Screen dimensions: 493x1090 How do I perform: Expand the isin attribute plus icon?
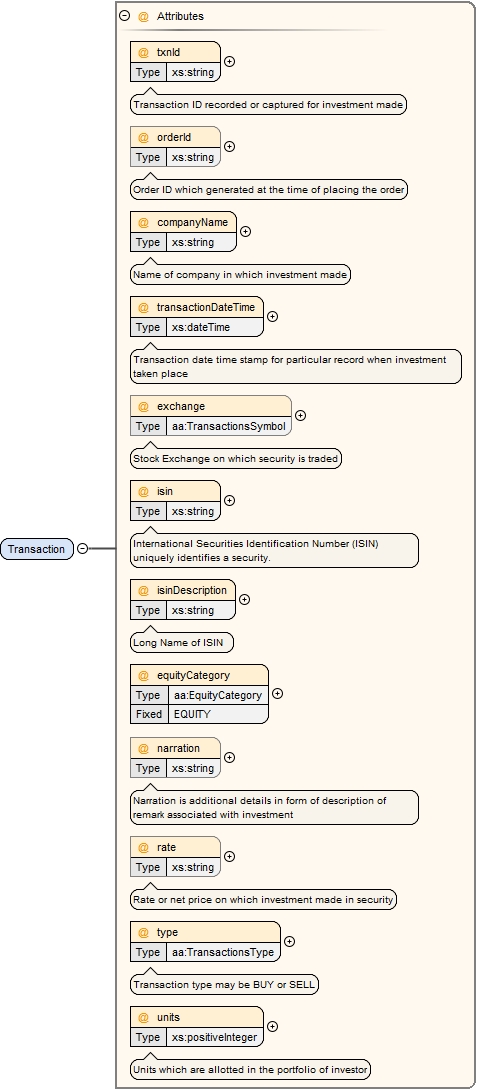229,501
